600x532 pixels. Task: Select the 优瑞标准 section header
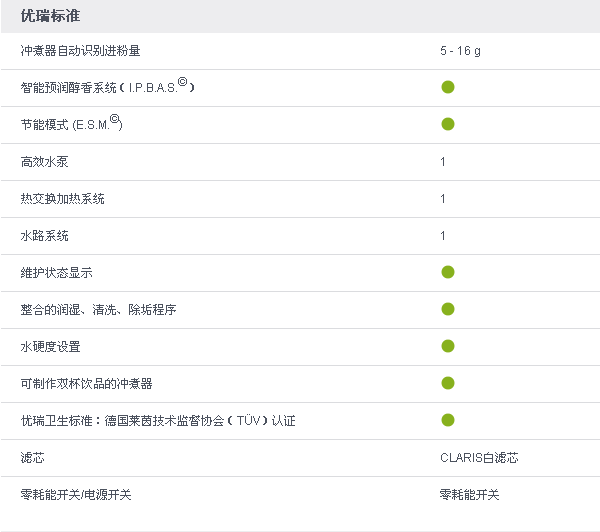pyautogui.click(x=50, y=16)
